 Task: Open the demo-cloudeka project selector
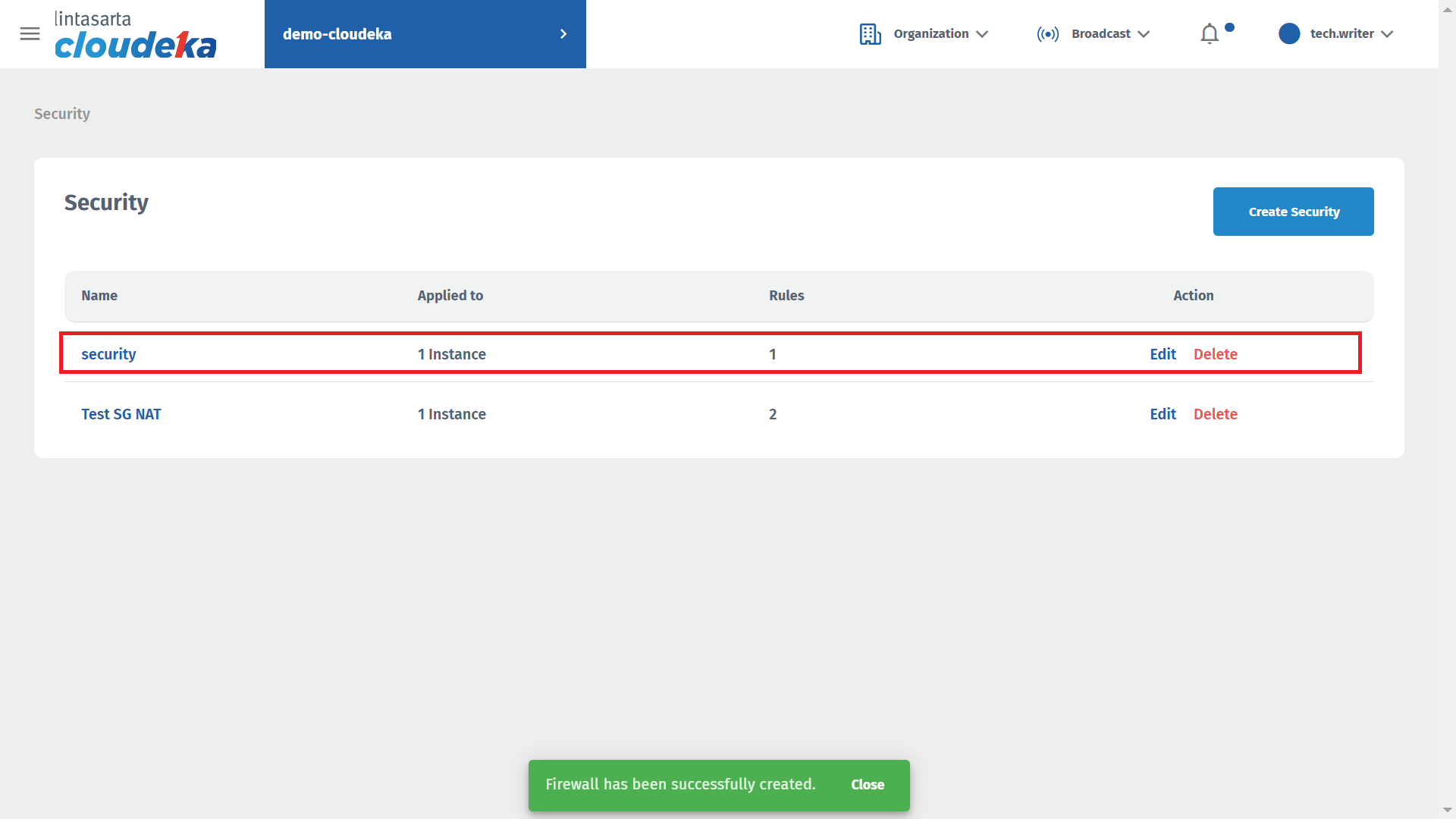[x=337, y=34]
